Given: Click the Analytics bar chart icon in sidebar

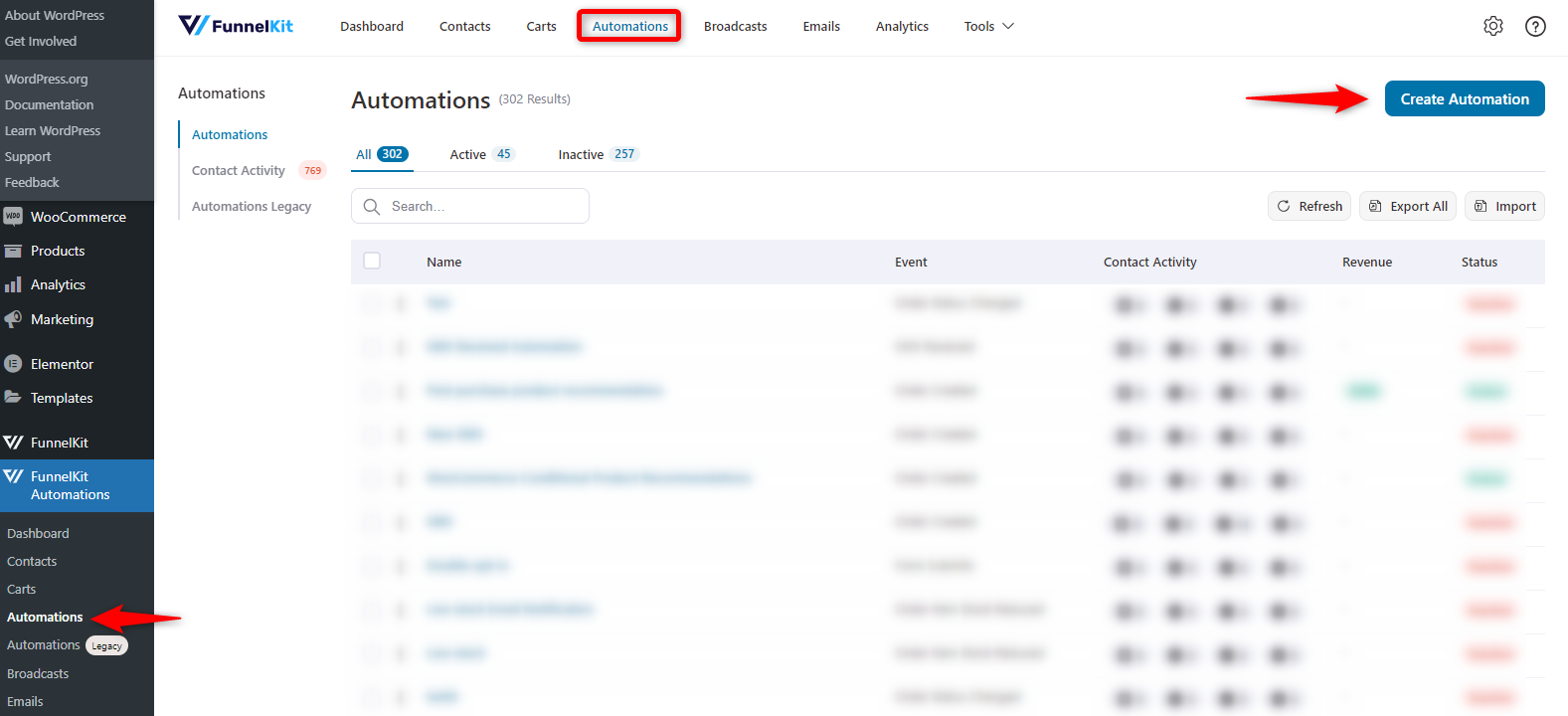Looking at the screenshot, I should [x=13, y=284].
